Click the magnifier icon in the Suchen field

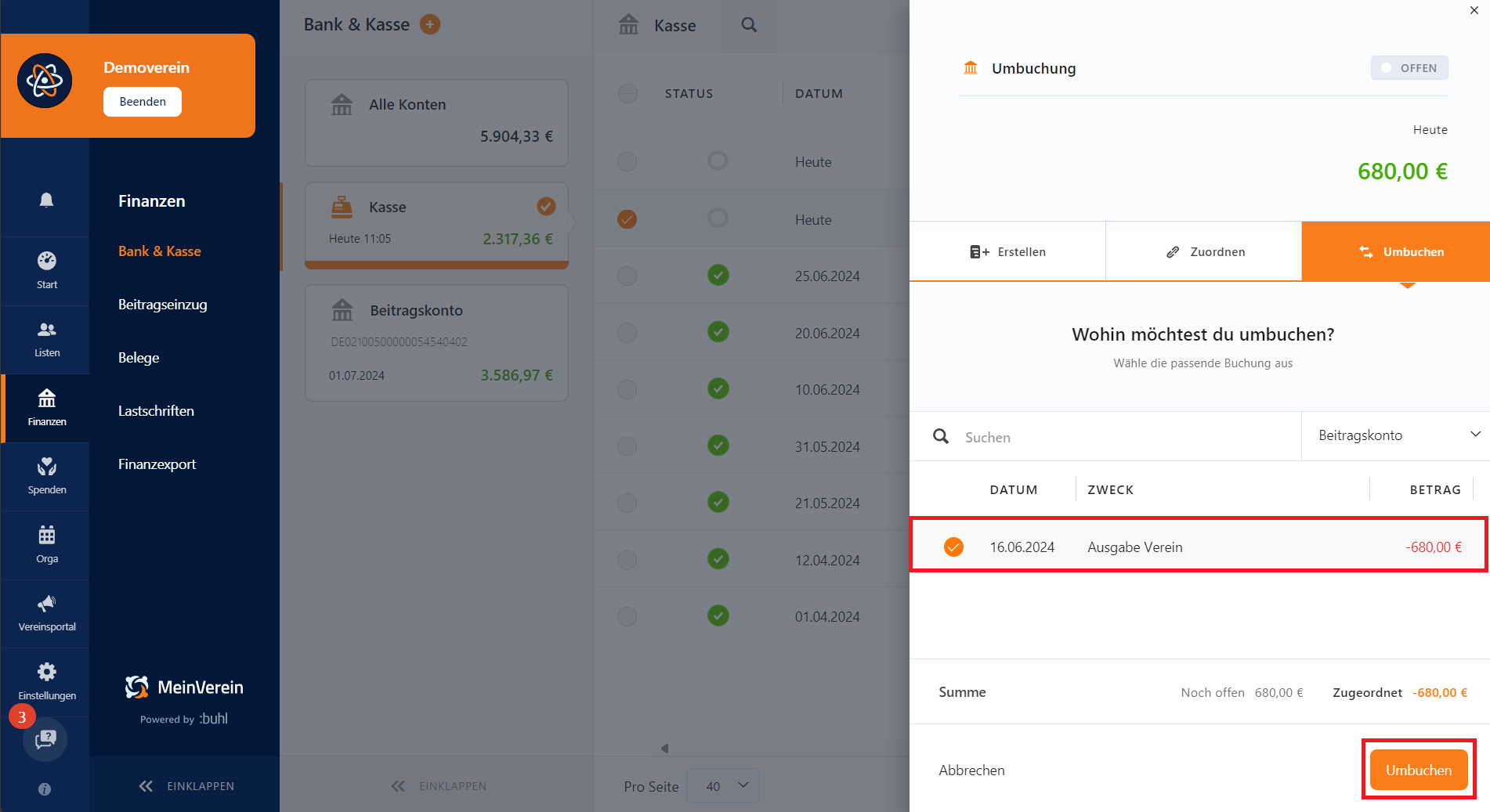click(941, 436)
